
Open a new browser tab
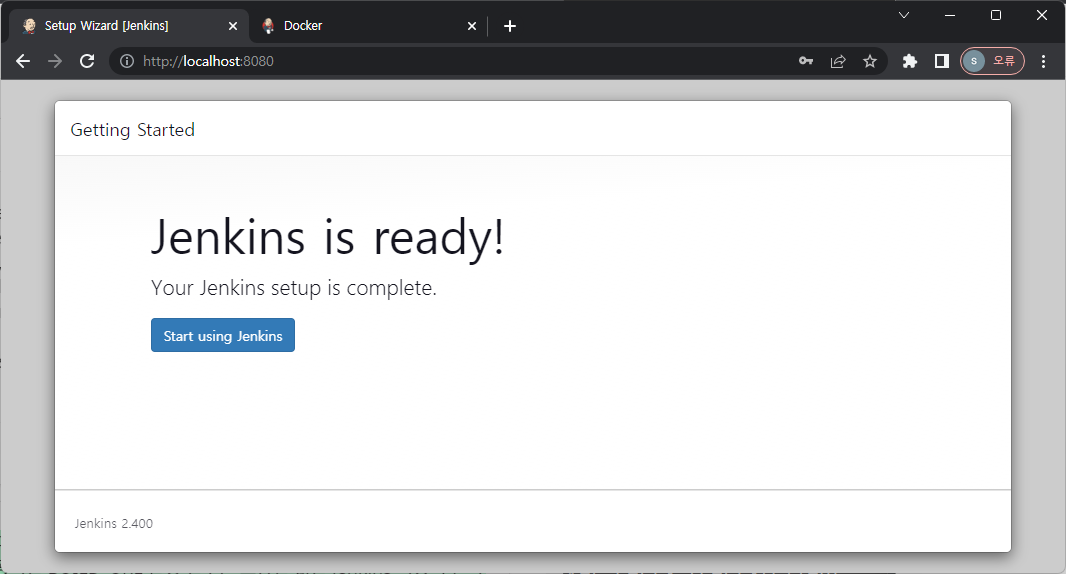(510, 26)
